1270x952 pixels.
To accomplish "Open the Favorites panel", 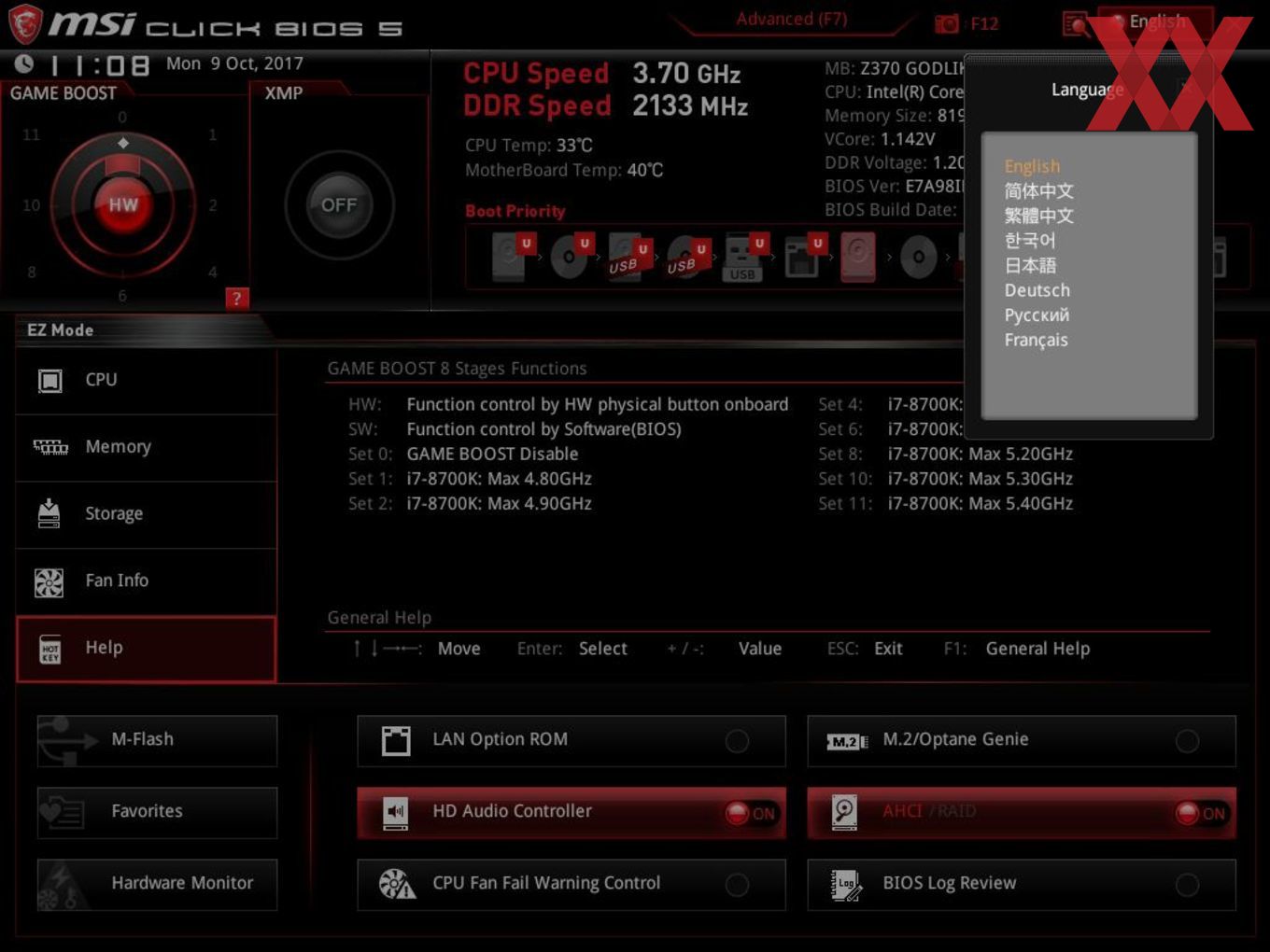I will click(157, 812).
